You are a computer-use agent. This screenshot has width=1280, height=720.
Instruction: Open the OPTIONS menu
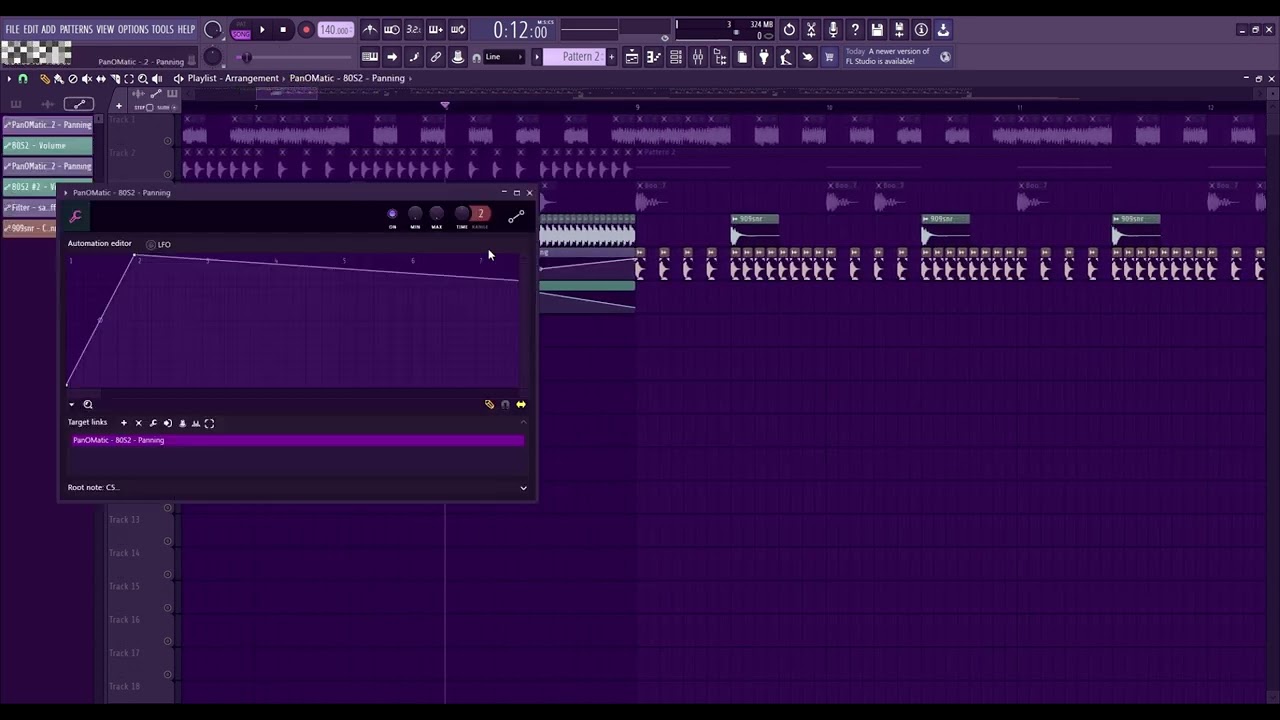pyautogui.click(x=133, y=30)
